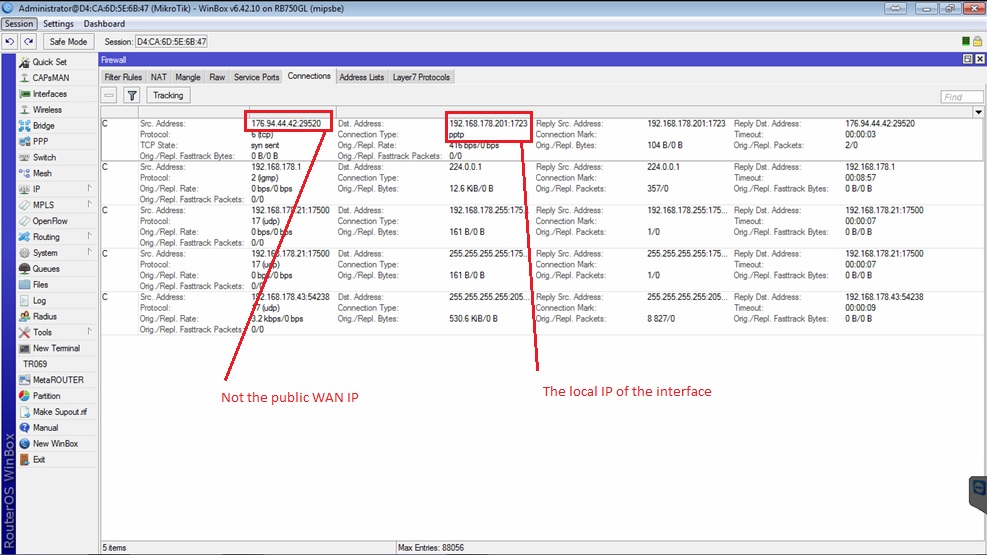Viewport: 987px width, 555px height.
Task: Open the Switch menu
Action: pos(44,157)
